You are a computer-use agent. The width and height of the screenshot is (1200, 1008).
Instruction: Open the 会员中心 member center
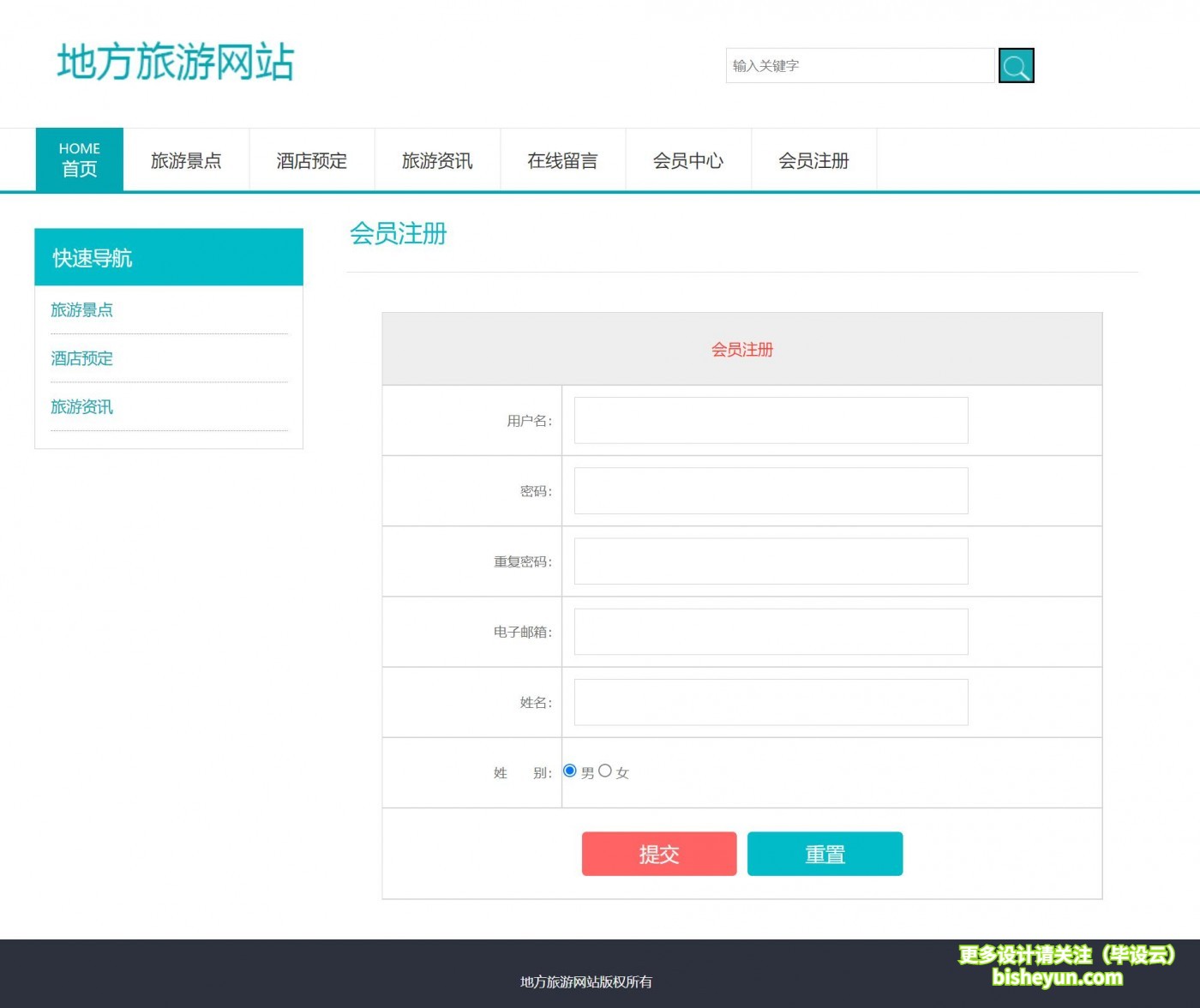click(687, 160)
